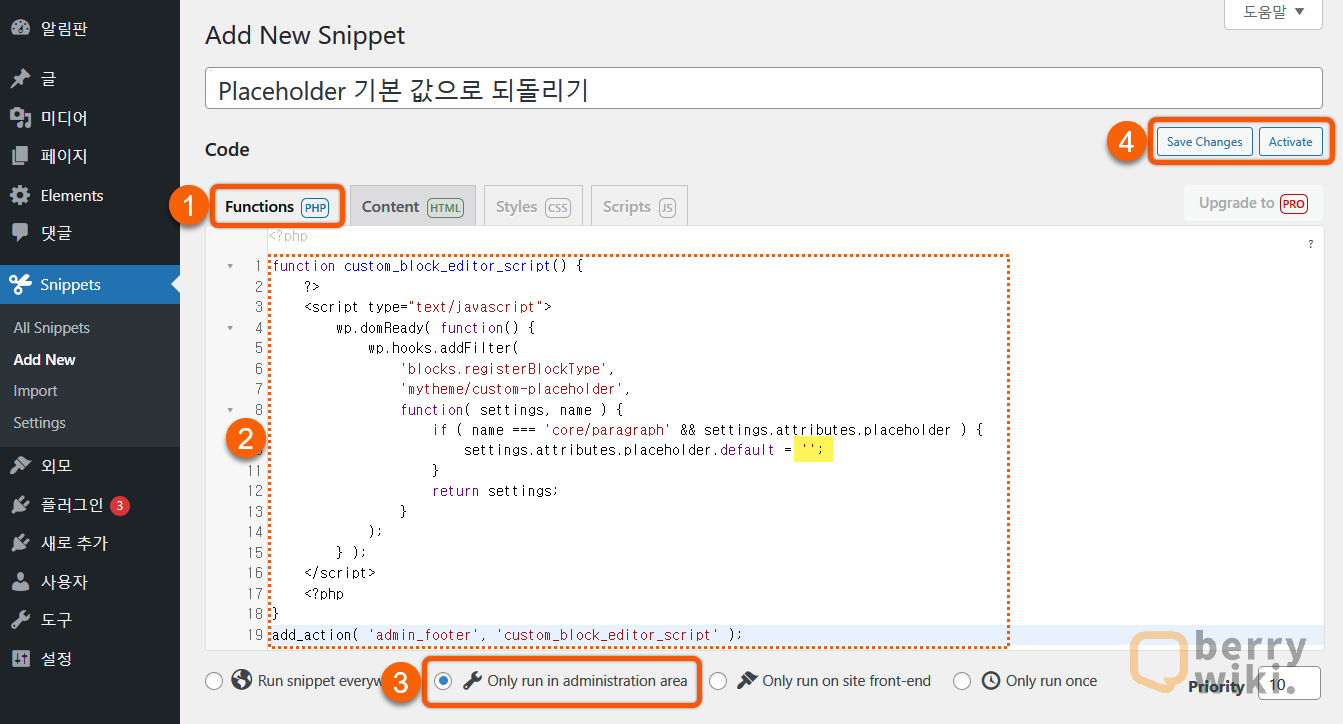Select Only run once radio option

point(962,681)
